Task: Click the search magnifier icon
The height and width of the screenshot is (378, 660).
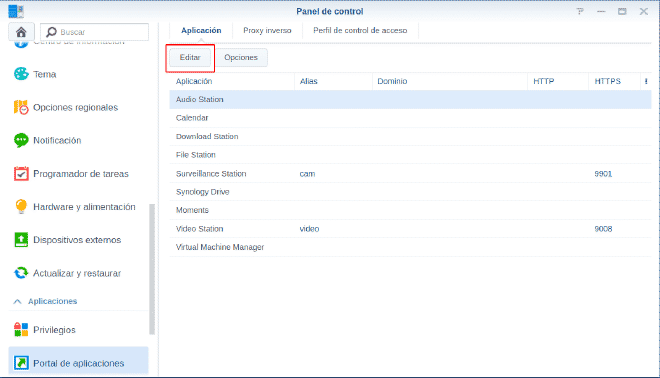Action: tap(51, 32)
